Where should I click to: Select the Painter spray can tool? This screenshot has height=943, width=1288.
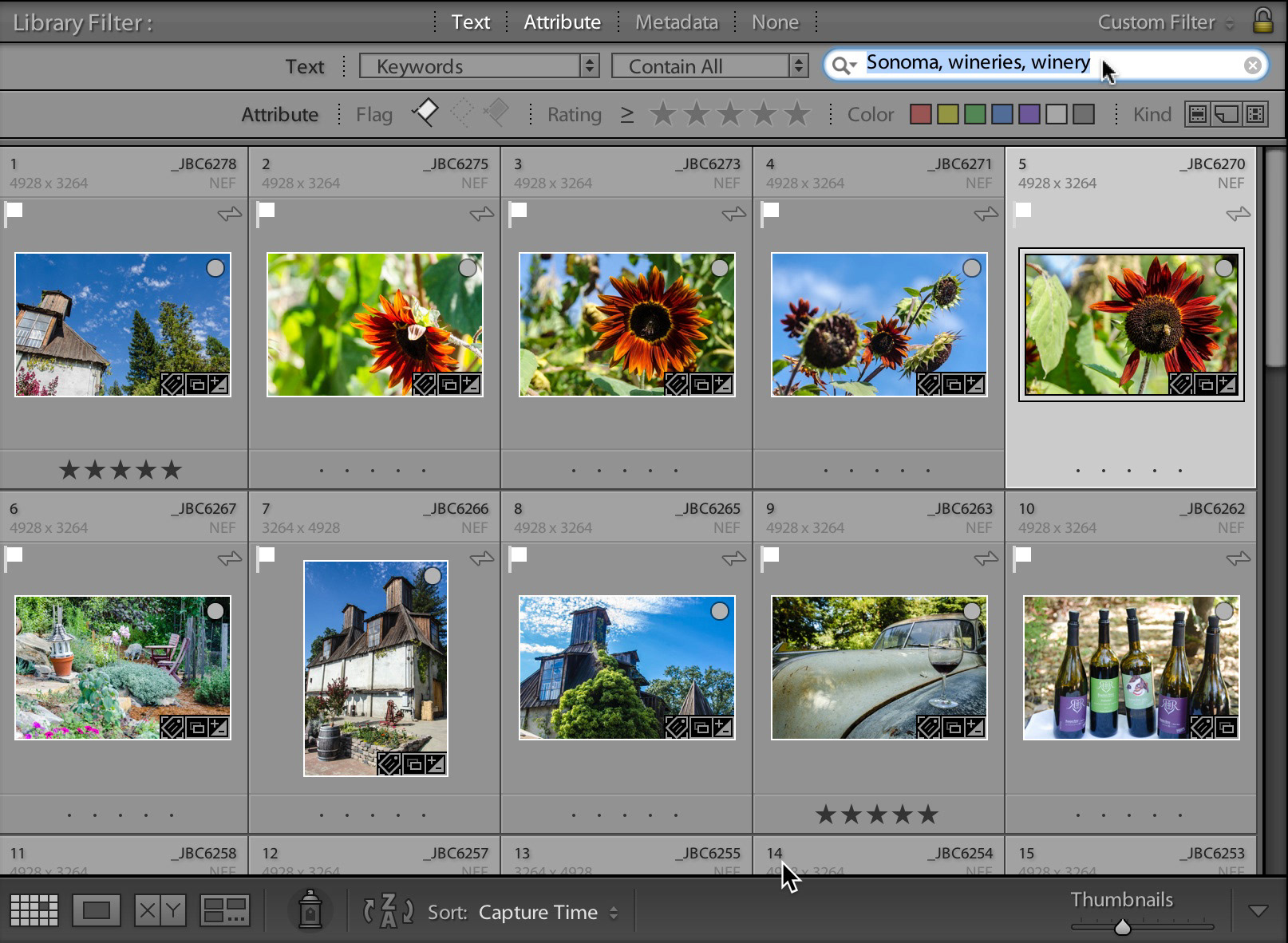(x=310, y=909)
